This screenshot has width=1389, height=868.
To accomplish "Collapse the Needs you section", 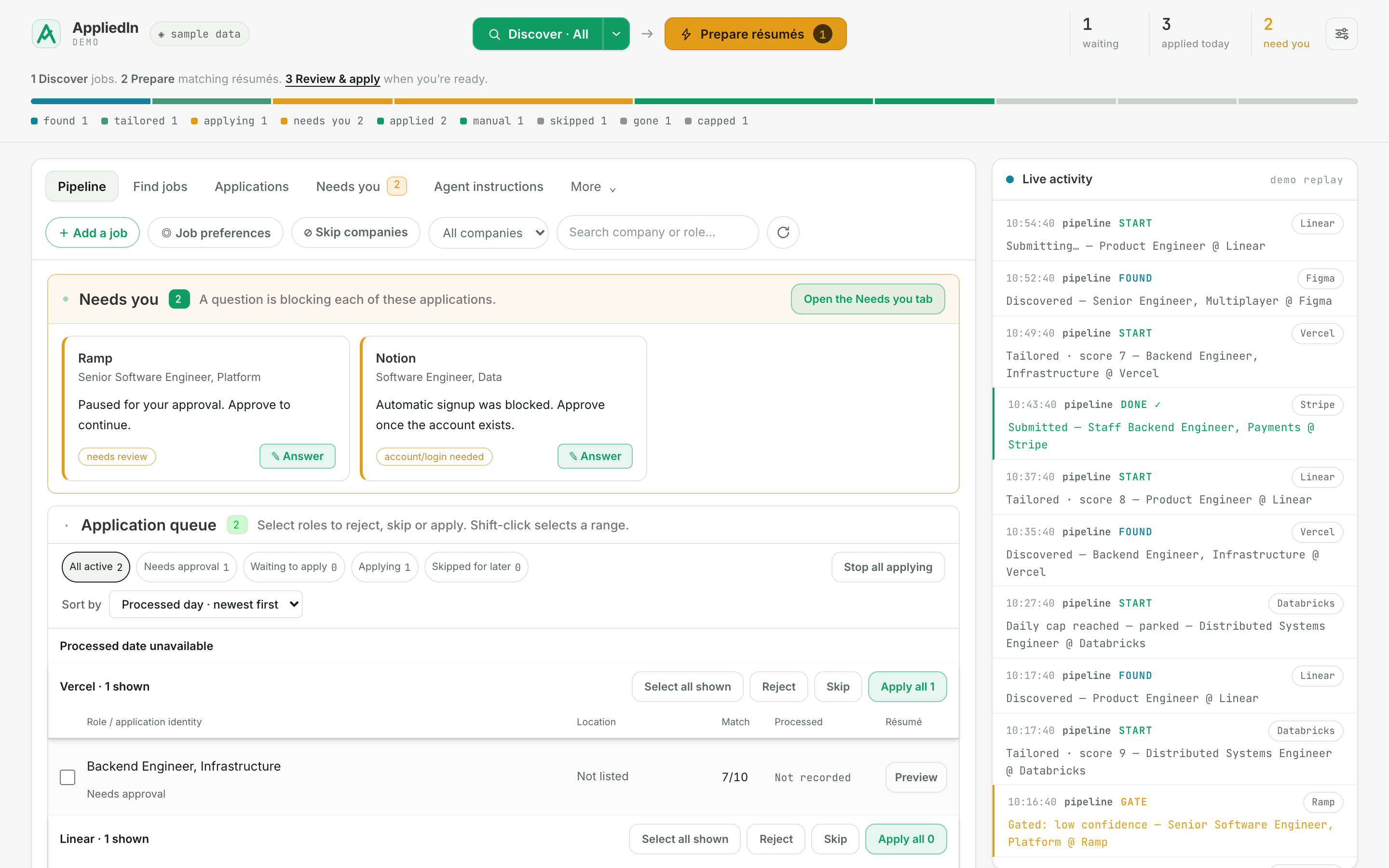I will pyautogui.click(x=66, y=299).
